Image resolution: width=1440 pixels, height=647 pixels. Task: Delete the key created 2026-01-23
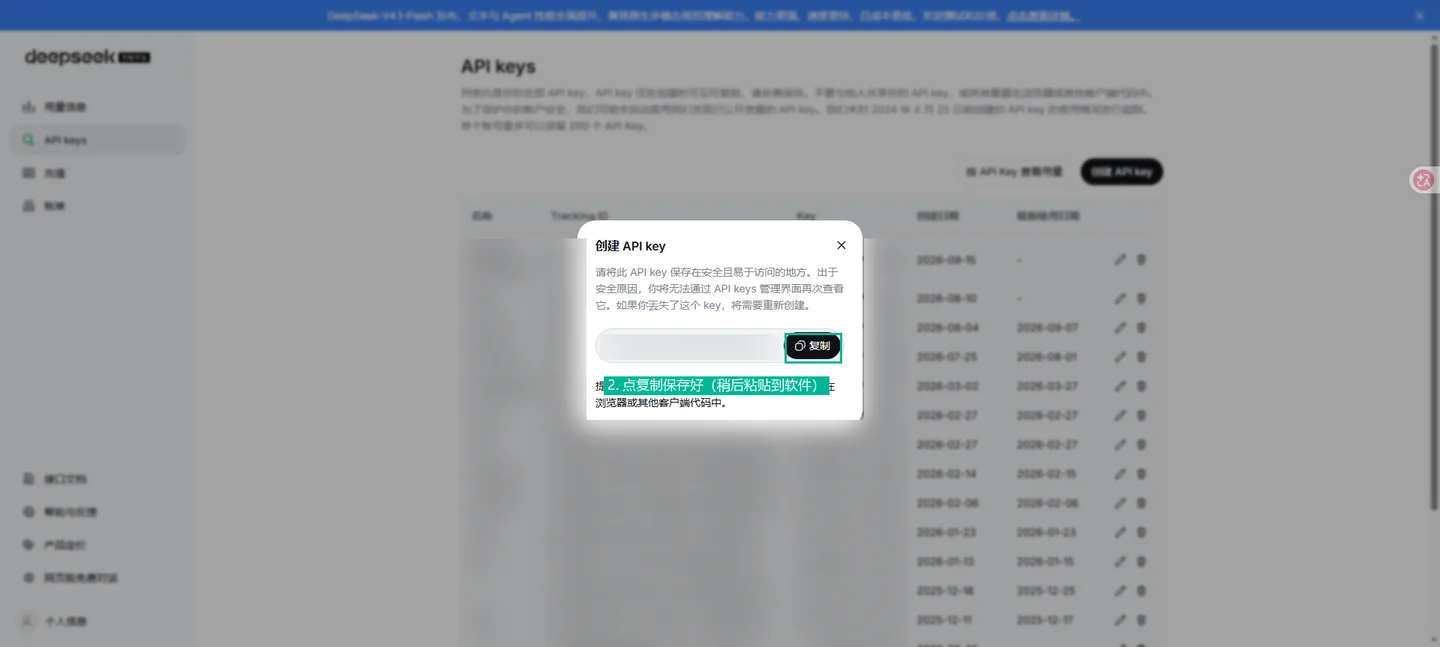click(1141, 532)
